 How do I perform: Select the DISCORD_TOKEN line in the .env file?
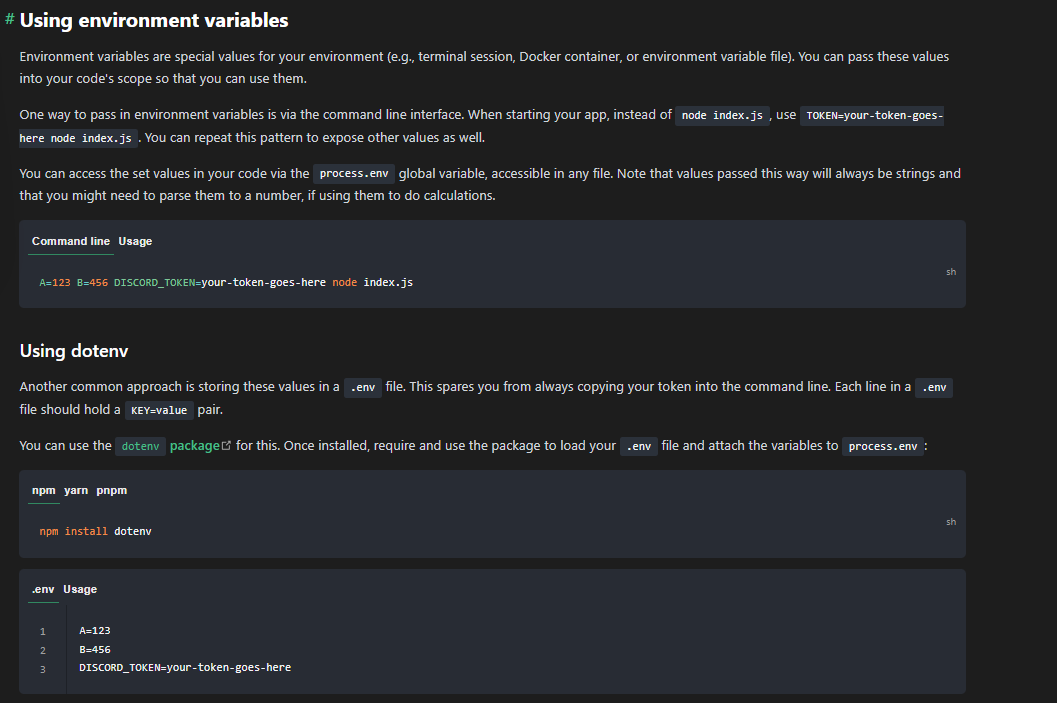[x=185, y=667]
